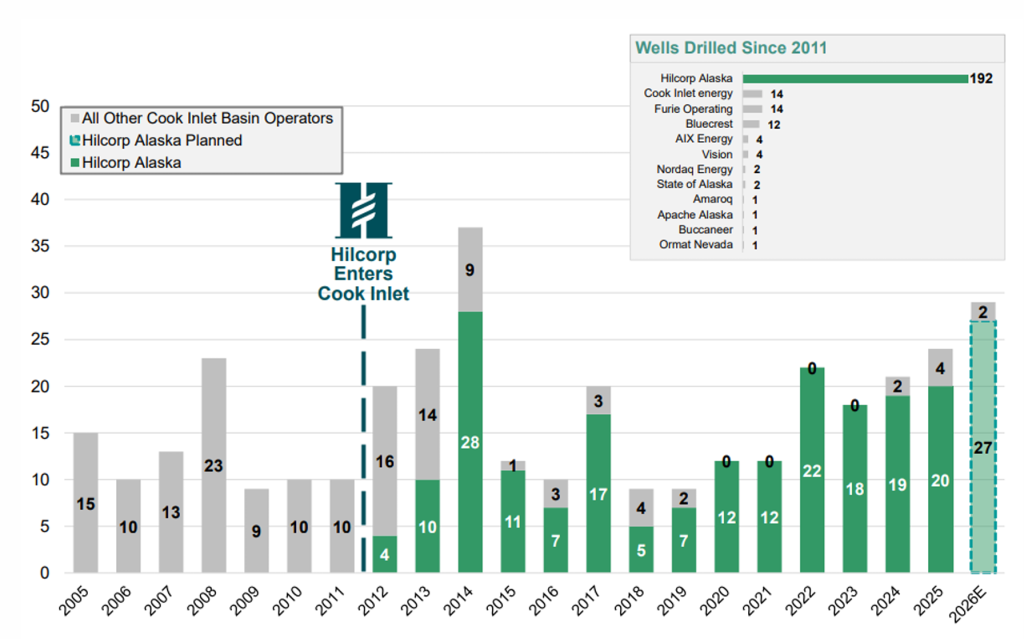Click the 2009 gray bar labeled 9
The height and width of the screenshot is (639, 1024).
(257, 531)
